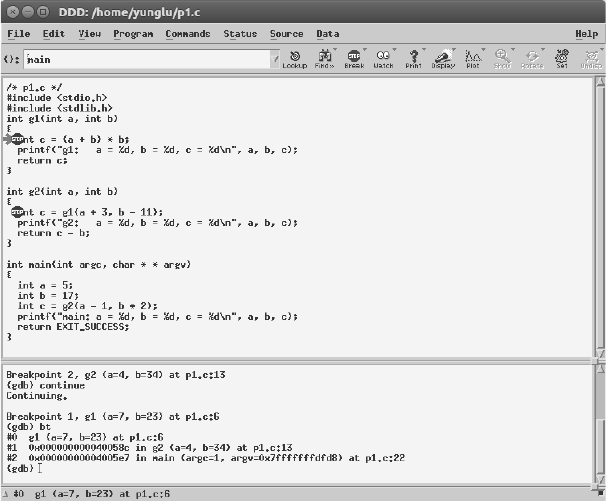Click the source pane scroll-up arrow
This screenshot has width=606, height=501.
[600, 82]
